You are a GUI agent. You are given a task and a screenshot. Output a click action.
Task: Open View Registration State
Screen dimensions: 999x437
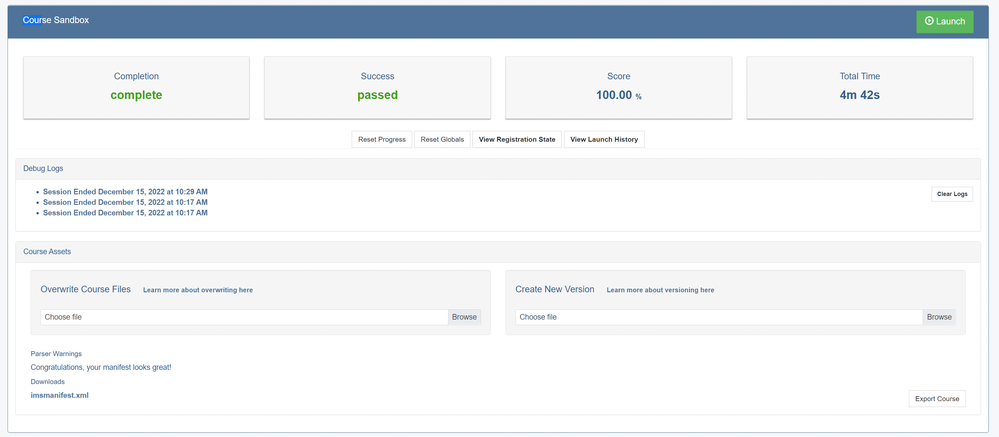click(517, 140)
